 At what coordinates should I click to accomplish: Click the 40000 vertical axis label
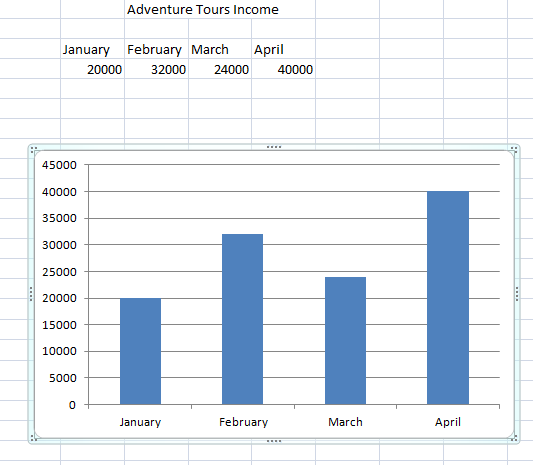(59, 192)
